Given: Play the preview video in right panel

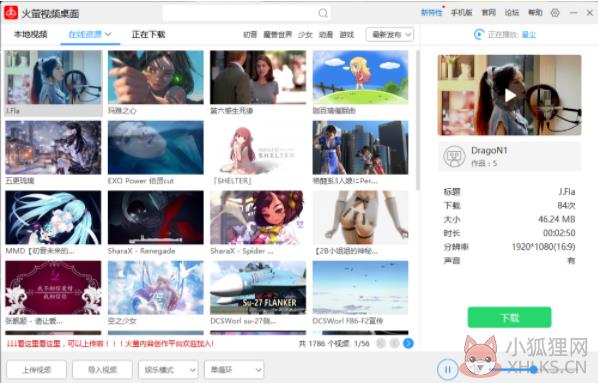Looking at the screenshot, I should tap(510, 95).
